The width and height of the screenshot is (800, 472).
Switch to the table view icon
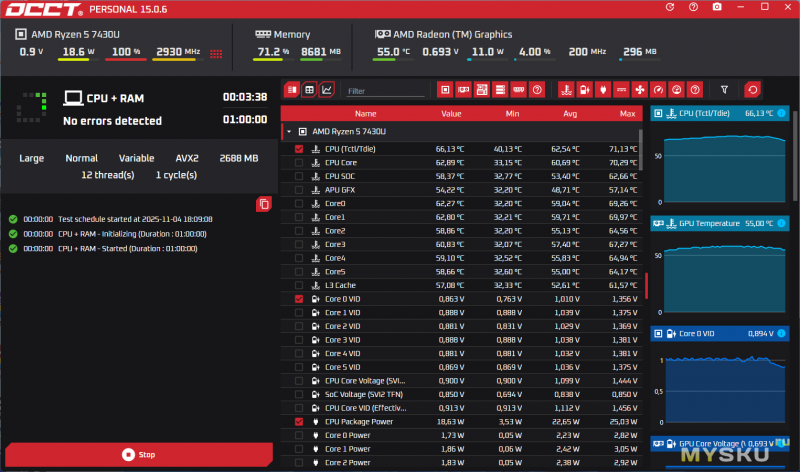(x=309, y=89)
